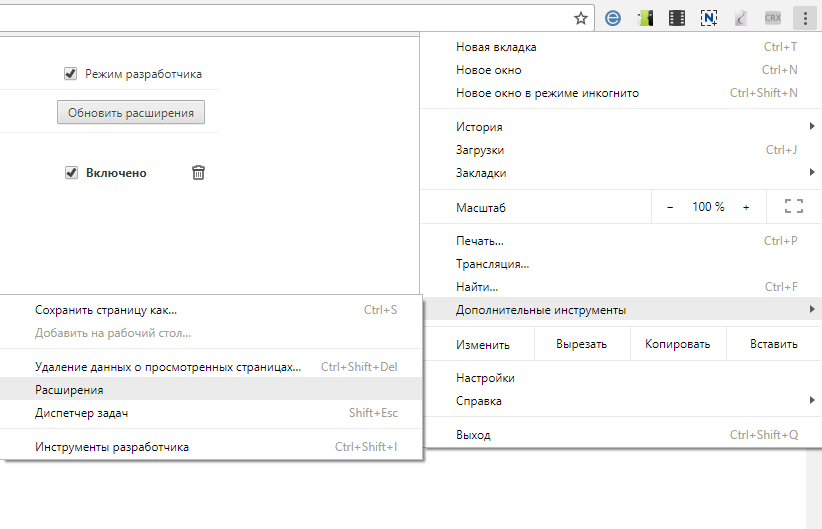The width and height of the screenshot is (822, 529).
Task: Increase zoom with the plus button
Action: 746,207
